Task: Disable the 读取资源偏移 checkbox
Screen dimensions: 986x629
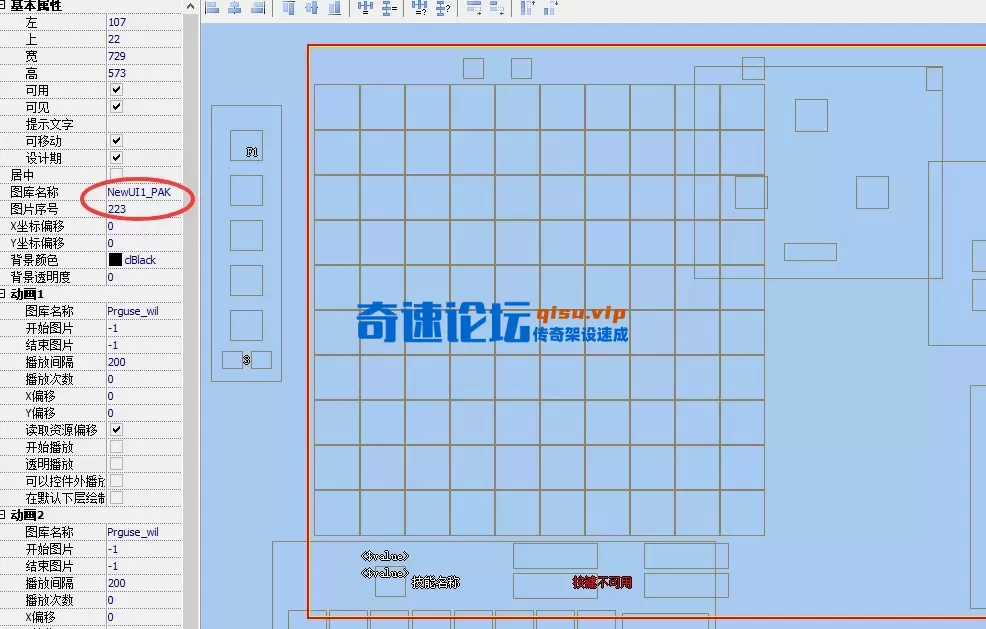Action: coord(117,429)
